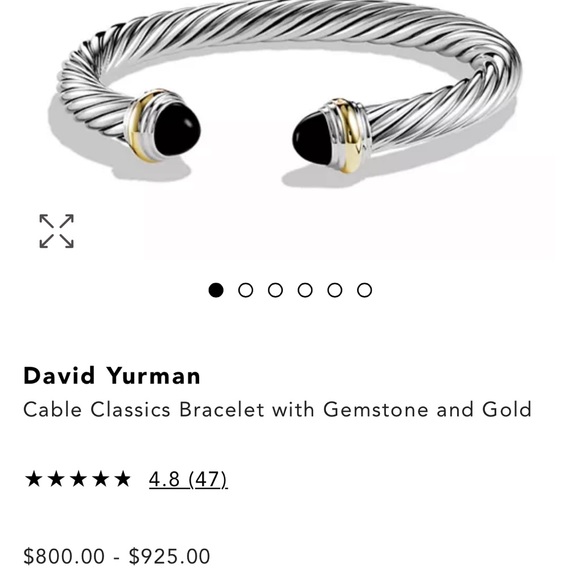The height and width of the screenshot is (580, 580).
Task: Click the fifth rating star
Action: point(122,479)
